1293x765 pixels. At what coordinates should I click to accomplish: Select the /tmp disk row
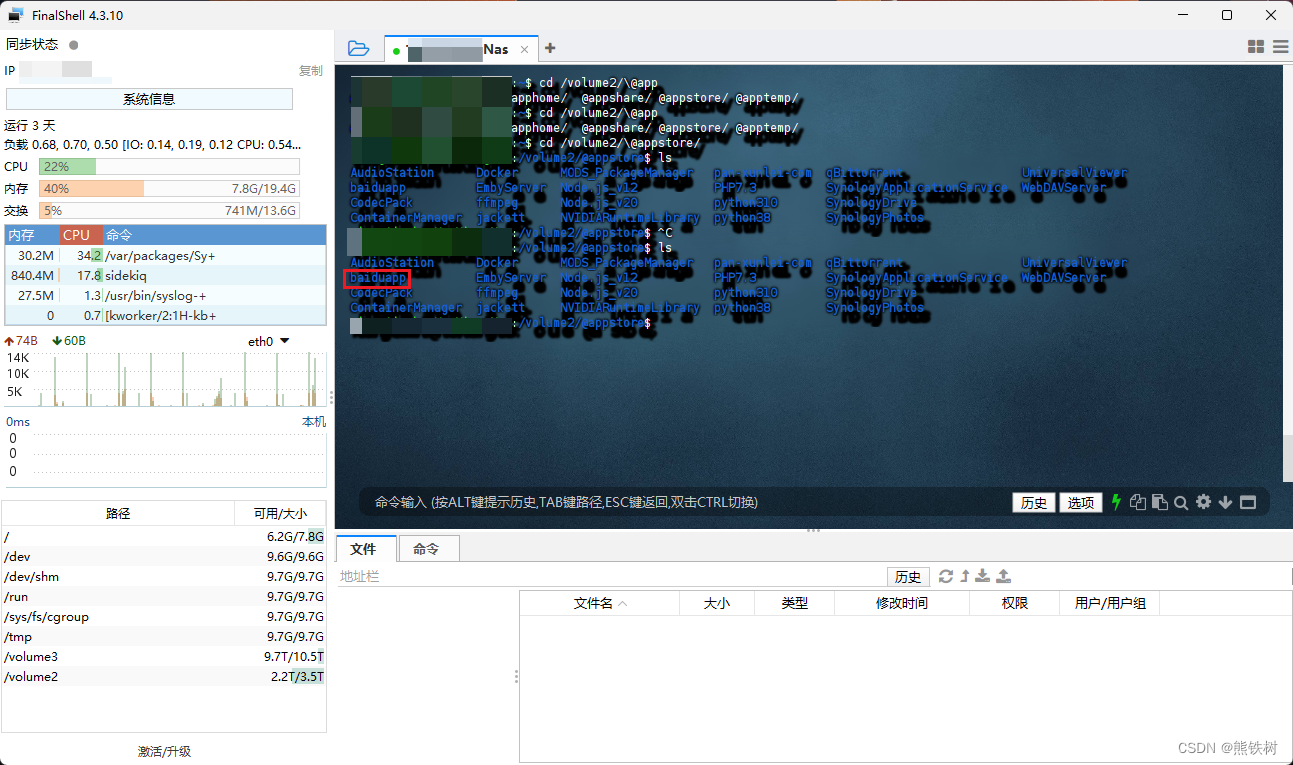point(164,637)
